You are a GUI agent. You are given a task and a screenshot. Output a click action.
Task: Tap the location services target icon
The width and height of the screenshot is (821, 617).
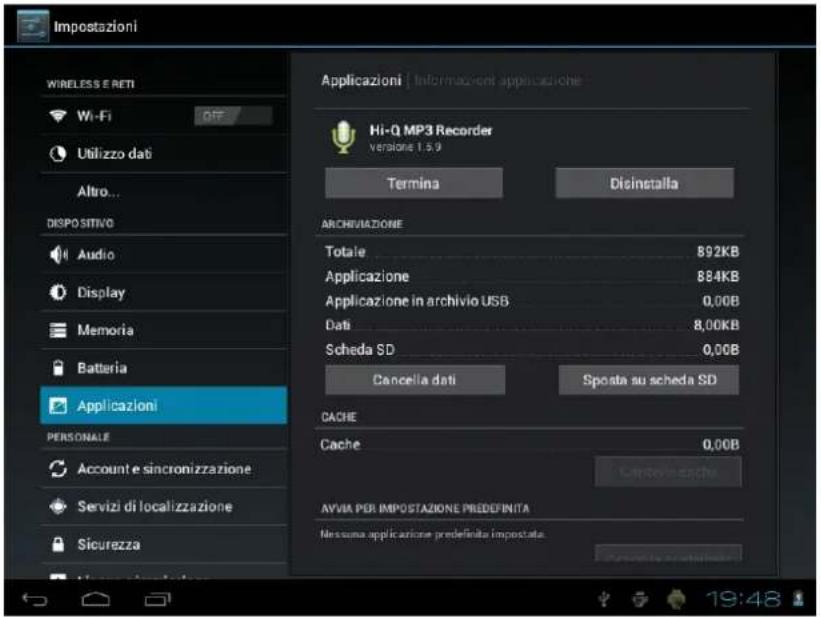click(x=58, y=506)
